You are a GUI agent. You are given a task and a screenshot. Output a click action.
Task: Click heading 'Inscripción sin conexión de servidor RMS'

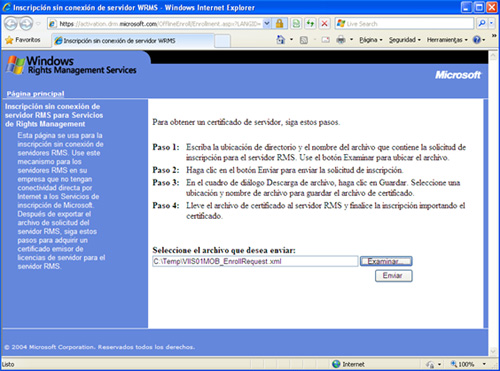tap(54, 115)
